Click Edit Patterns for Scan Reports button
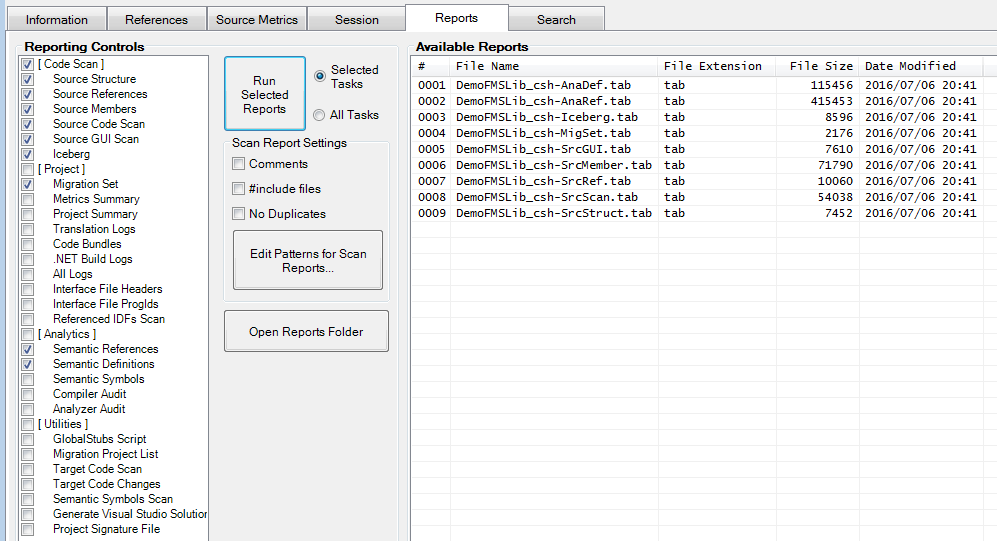 pos(308,261)
